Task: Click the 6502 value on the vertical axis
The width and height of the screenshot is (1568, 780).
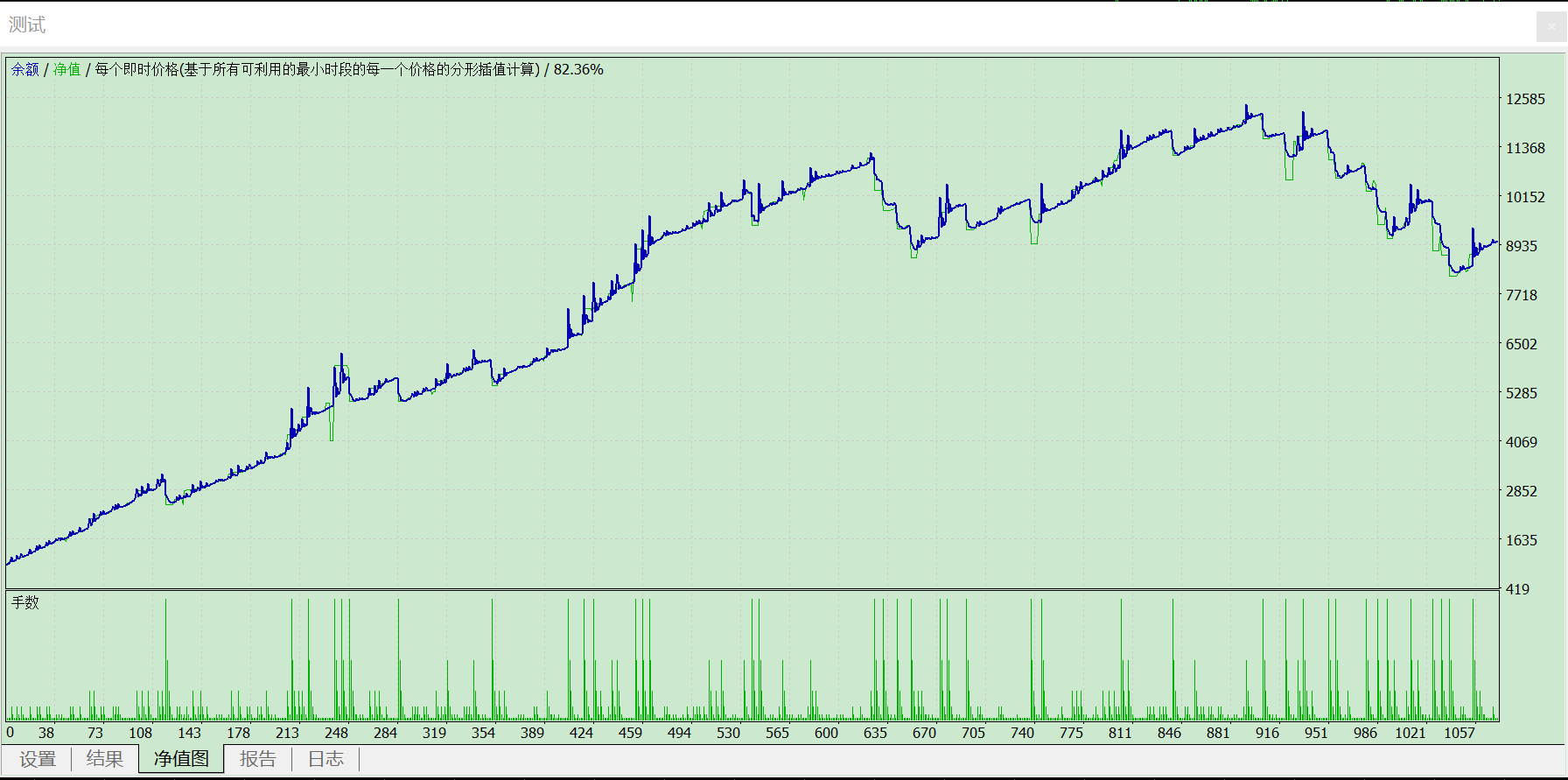Action: (x=1522, y=344)
